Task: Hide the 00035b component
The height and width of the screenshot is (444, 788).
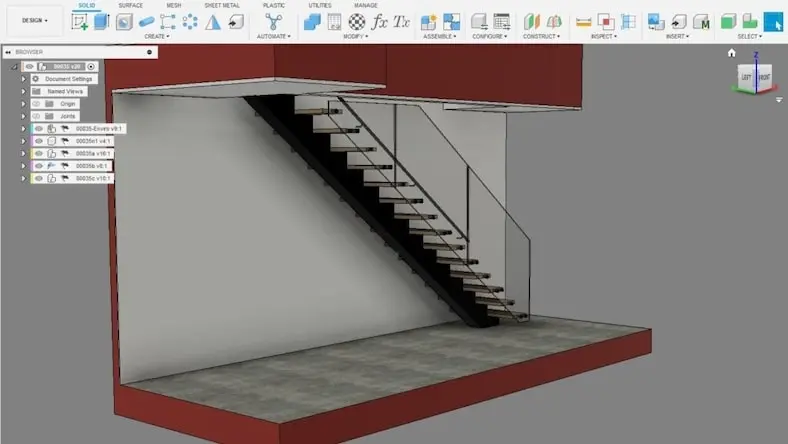Action: click(x=39, y=166)
